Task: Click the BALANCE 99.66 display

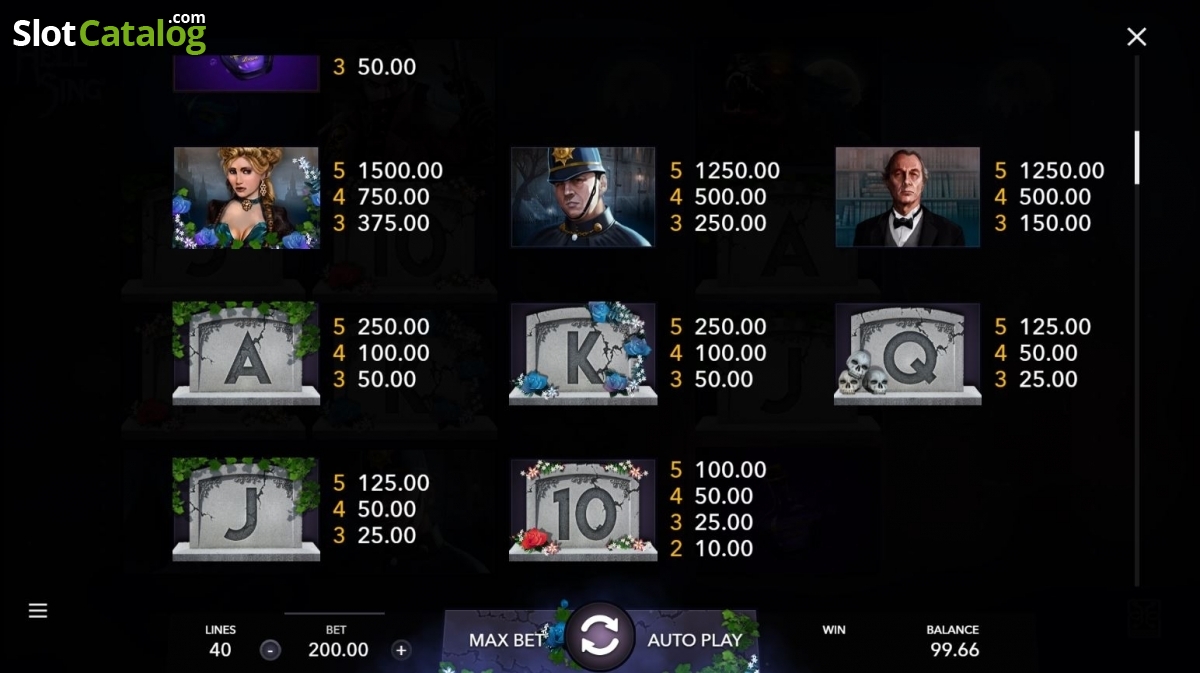Action: point(953,641)
